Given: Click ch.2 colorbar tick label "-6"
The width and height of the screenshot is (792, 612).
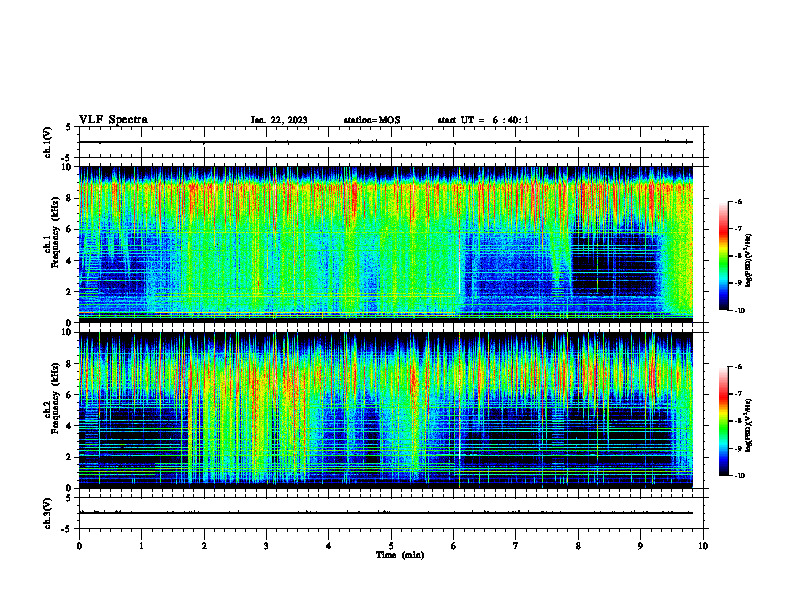Looking at the screenshot, I should coord(739,367).
